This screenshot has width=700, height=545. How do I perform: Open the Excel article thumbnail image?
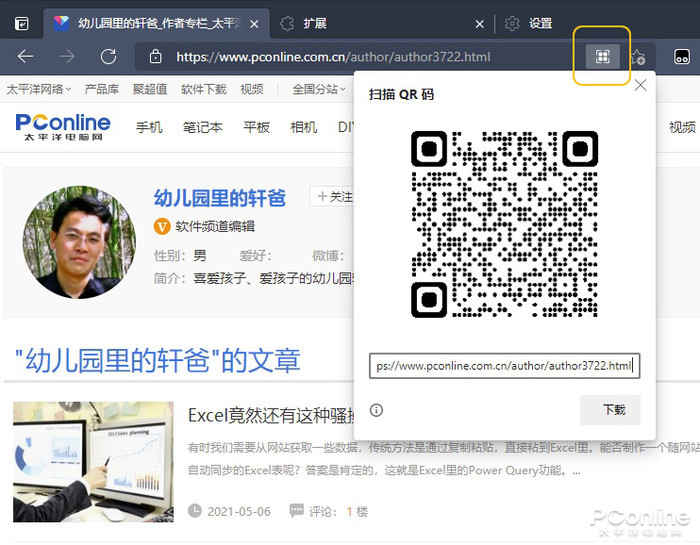pos(93,462)
